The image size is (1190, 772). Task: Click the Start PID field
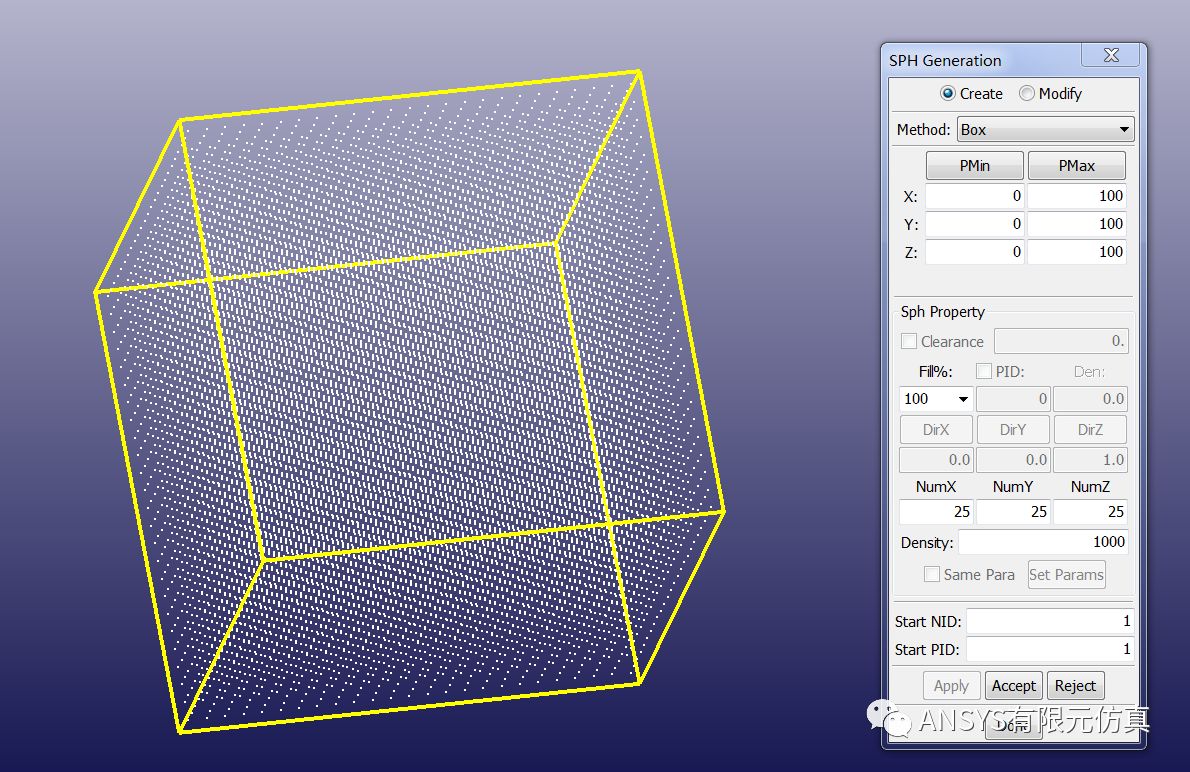point(1050,649)
